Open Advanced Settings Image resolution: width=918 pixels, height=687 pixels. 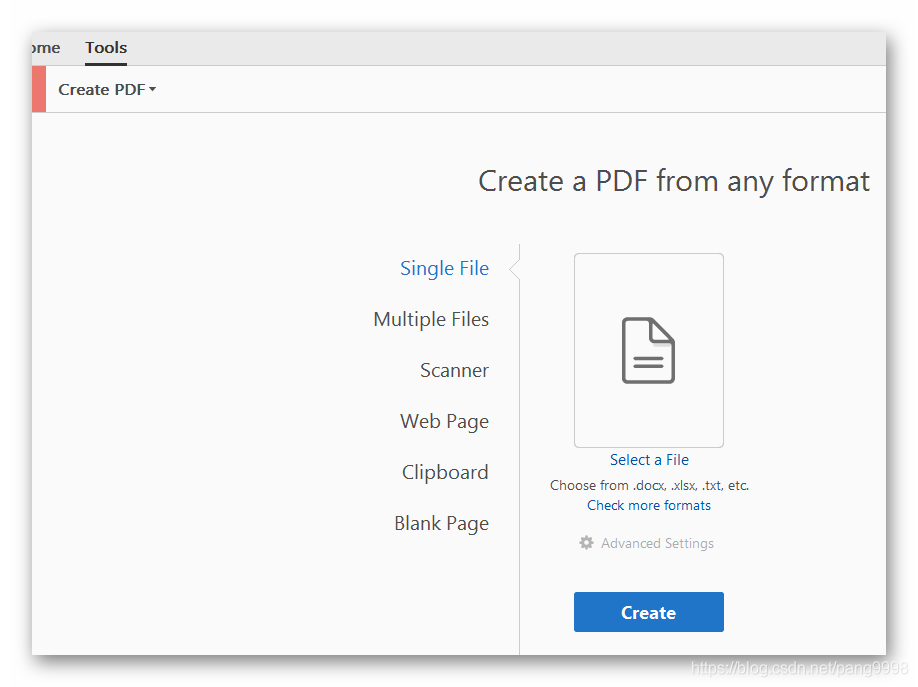(657, 543)
